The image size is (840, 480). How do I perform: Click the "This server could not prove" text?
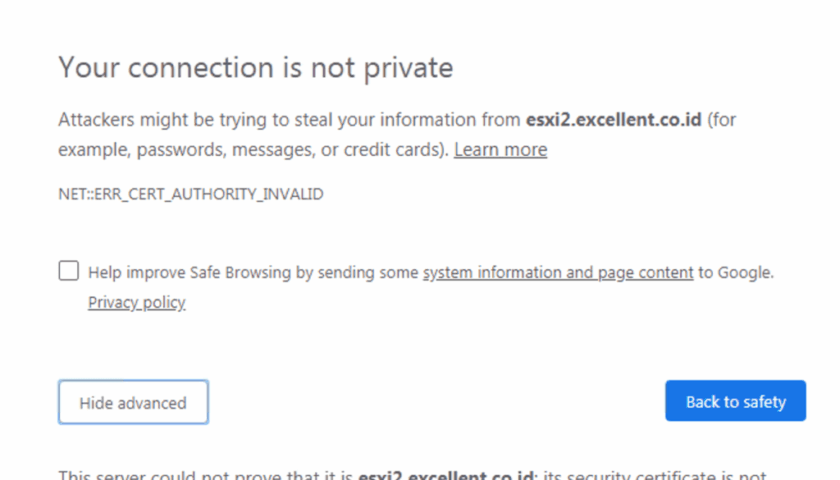[200, 475]
